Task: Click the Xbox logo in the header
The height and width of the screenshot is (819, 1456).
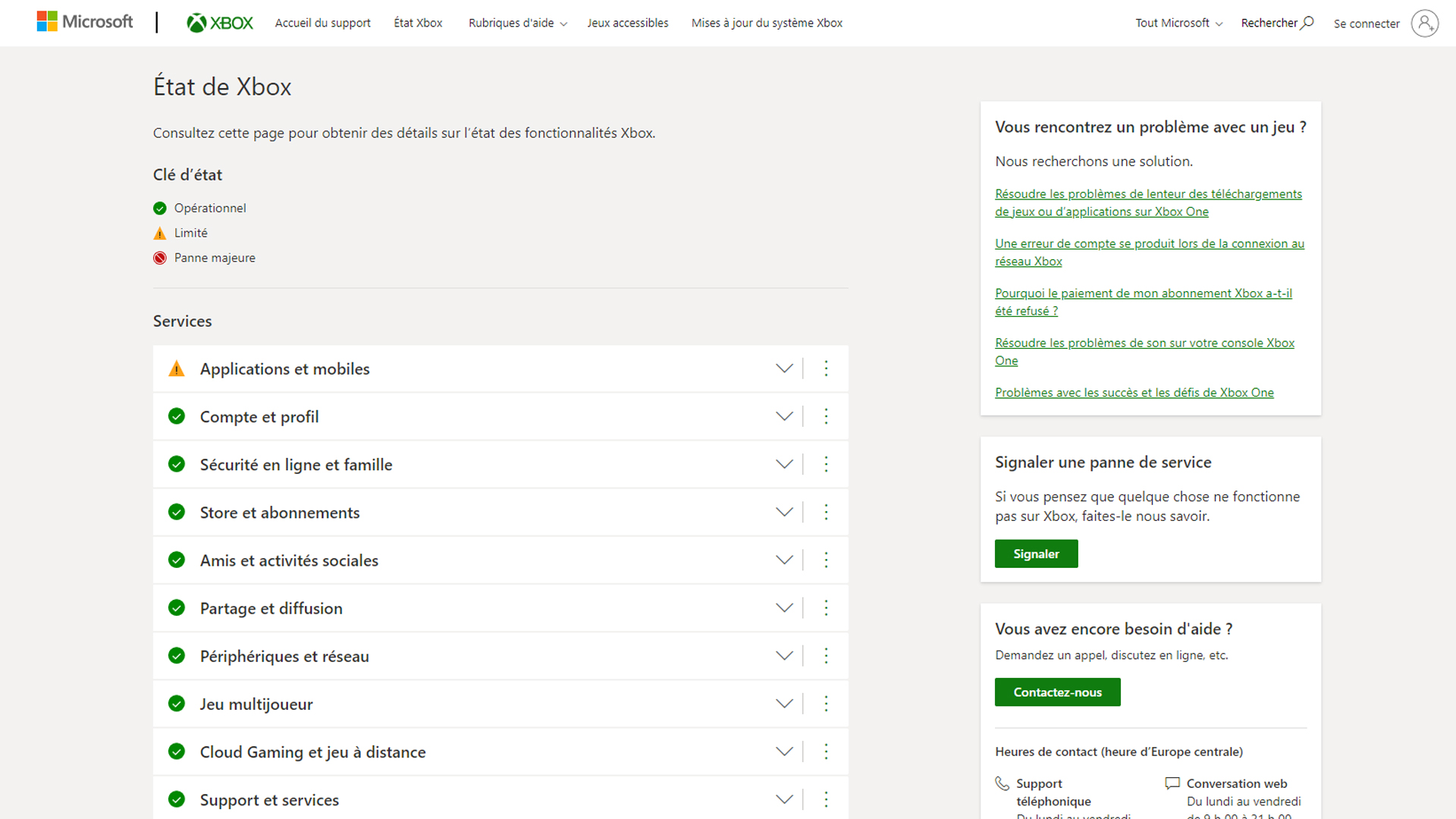Action: [x=219, y=22]
